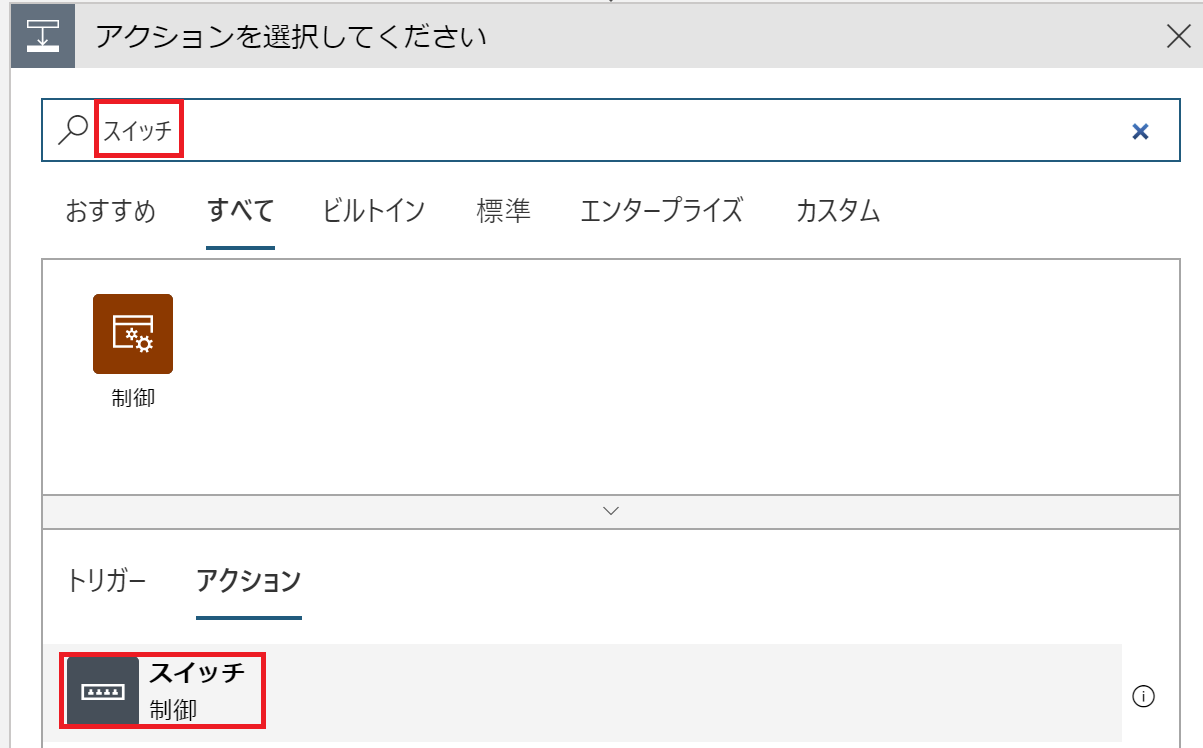Open the エンタープライズ tab
1203x748 pixels.
pos(661,211)
